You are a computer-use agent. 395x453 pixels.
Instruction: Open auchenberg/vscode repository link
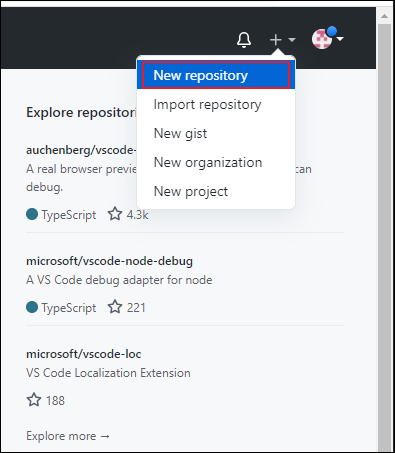[x=81, y=150]
